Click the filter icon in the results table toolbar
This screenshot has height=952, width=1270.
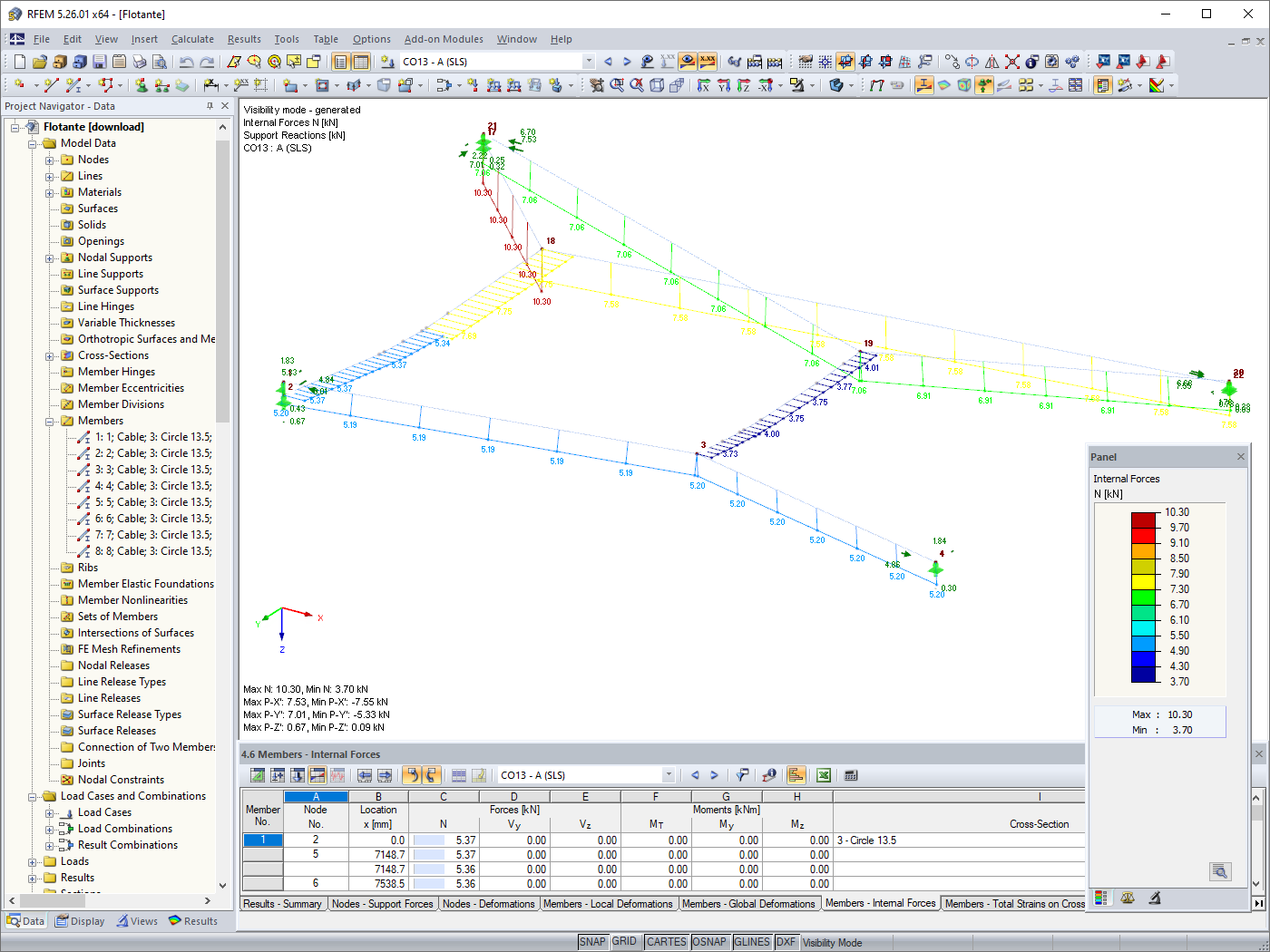pyautogui.click(x=741, y=775)
